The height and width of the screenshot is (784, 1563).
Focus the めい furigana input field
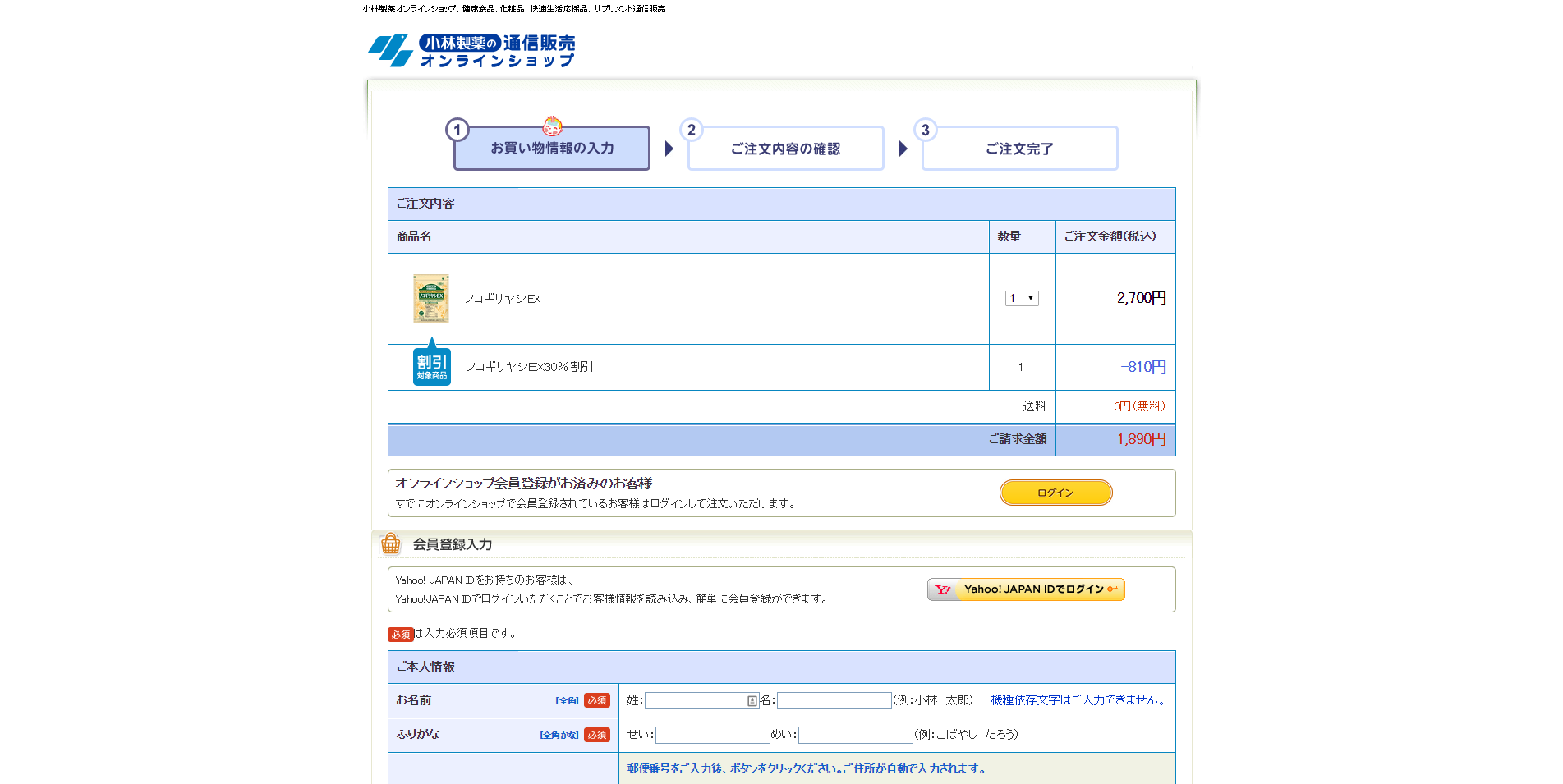(x=856, y=735)
